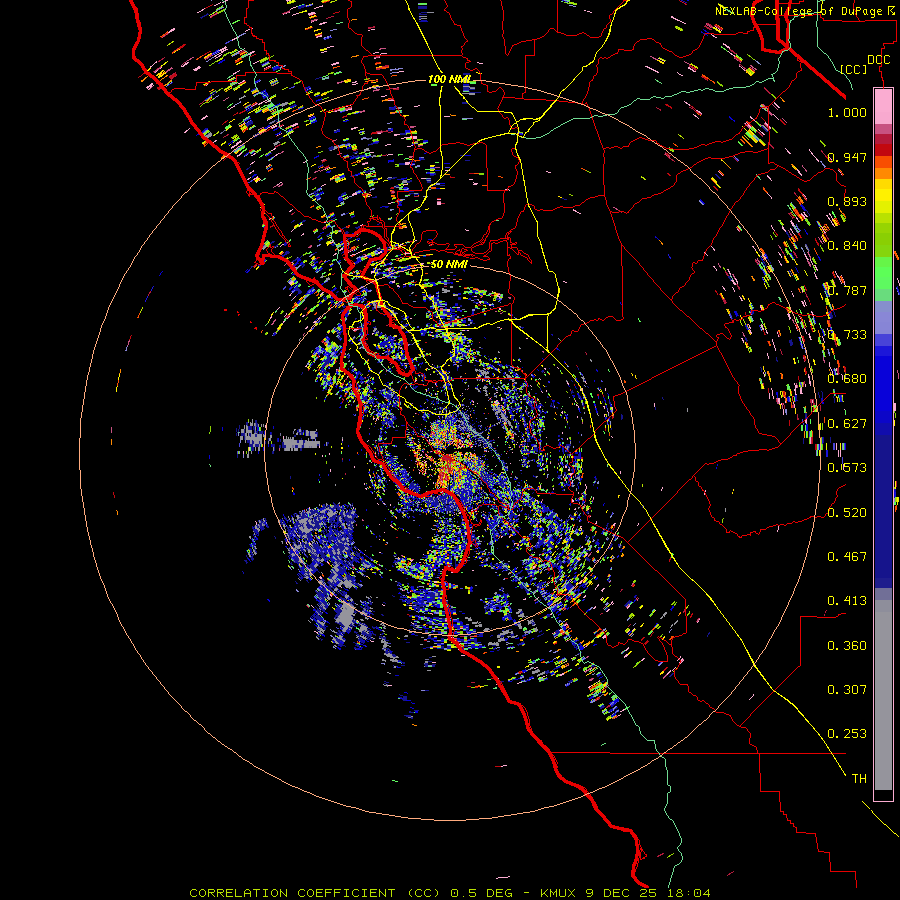Click the 0.253 value on the color scale
Viewport: 900px width, 900px height.
[x=847, y=734]
